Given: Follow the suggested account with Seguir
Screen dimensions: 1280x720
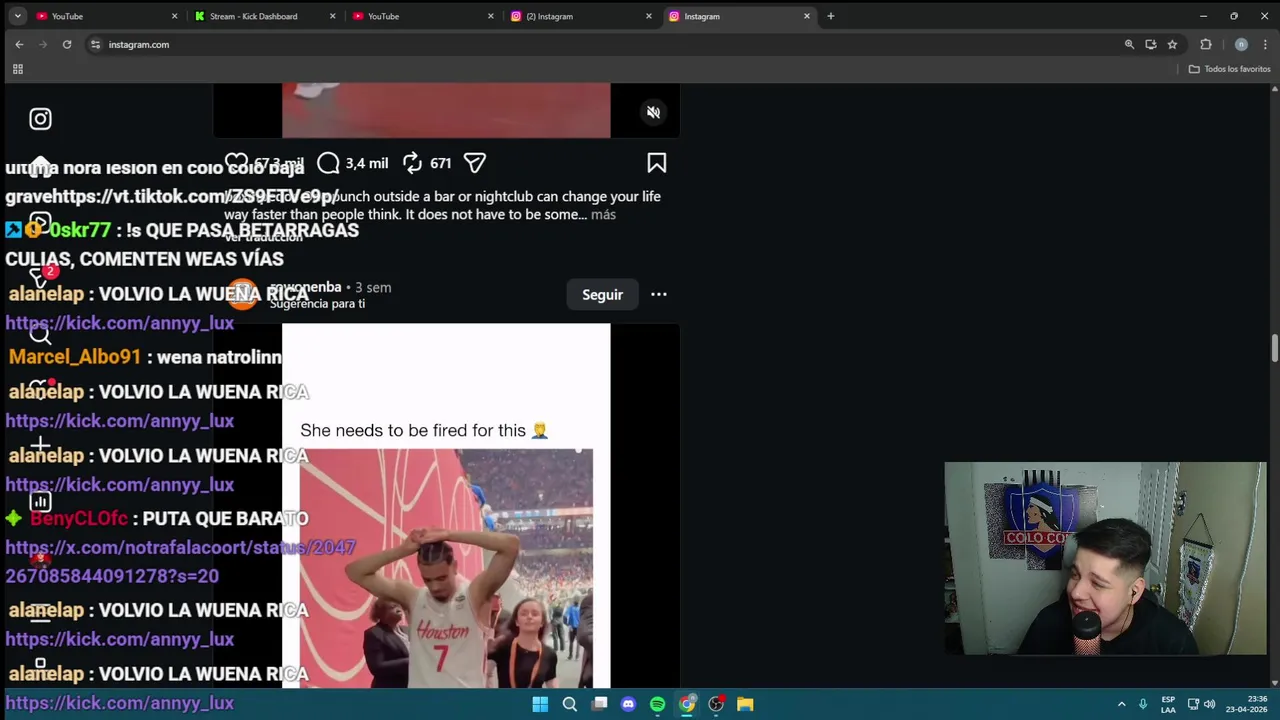Looking at the screenshot, I should [602, 294].
